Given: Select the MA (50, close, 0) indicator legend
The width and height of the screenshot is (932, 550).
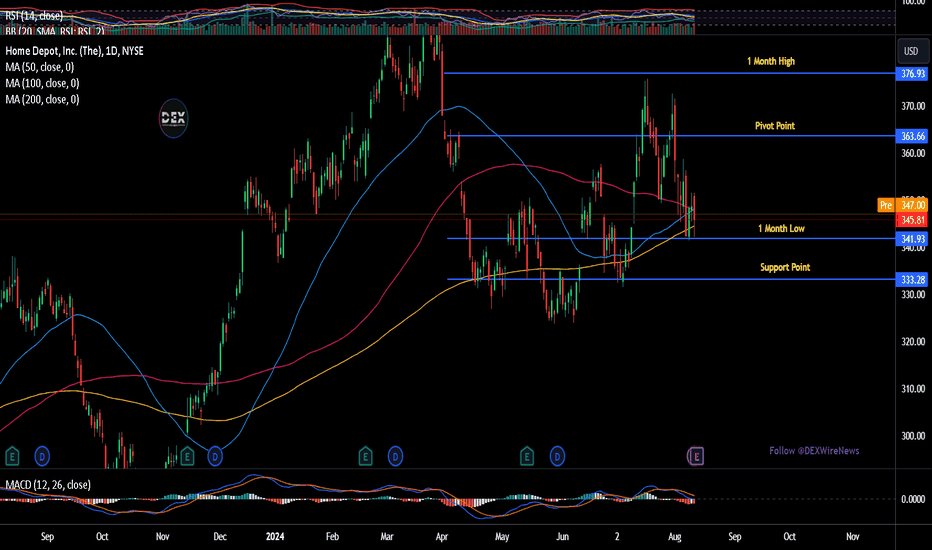Looking at the screenshot, I should pyautogui.click(x=40, y=67).
